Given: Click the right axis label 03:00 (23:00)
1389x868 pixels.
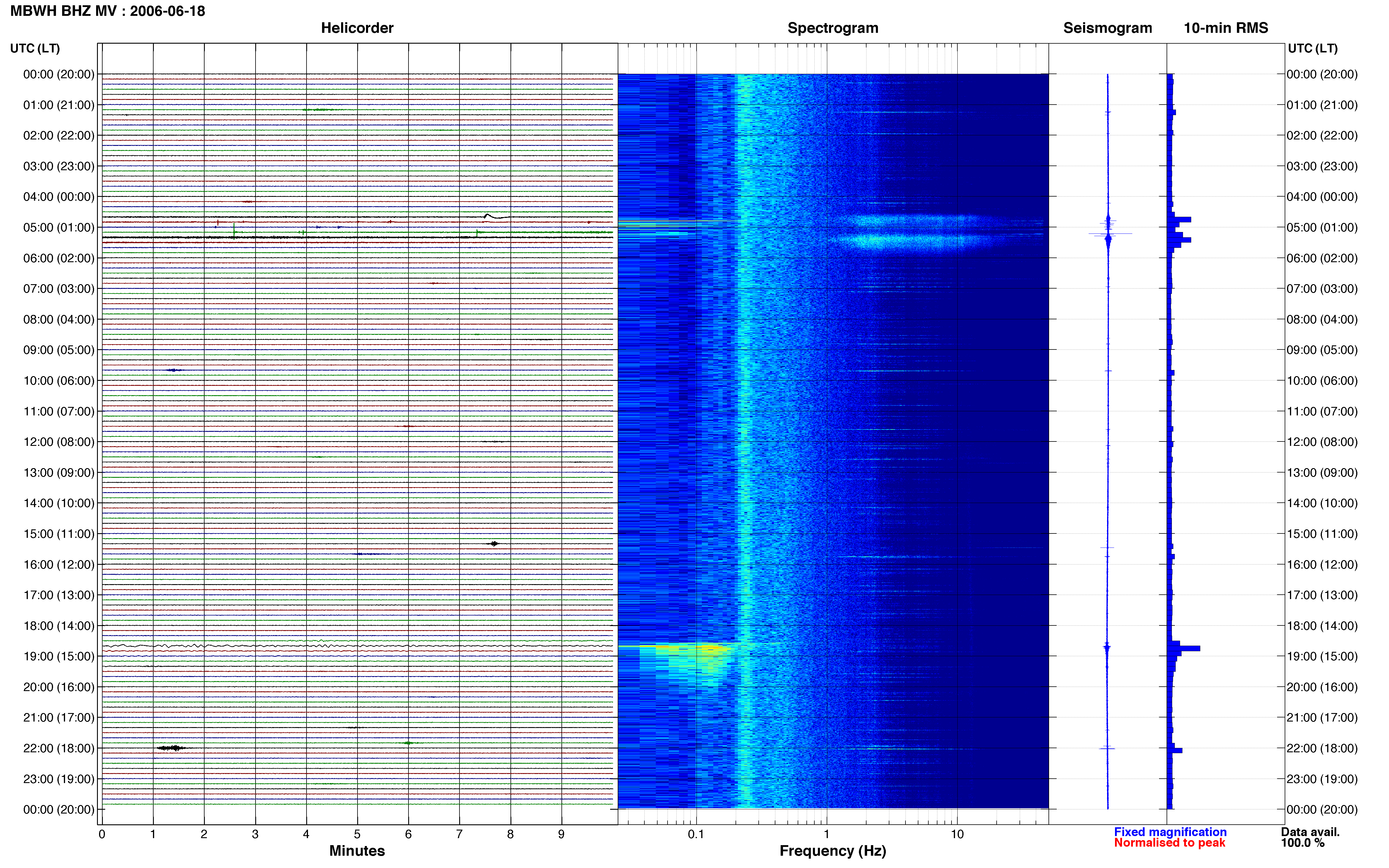Looking at the screenshot, I should 1322,166.
